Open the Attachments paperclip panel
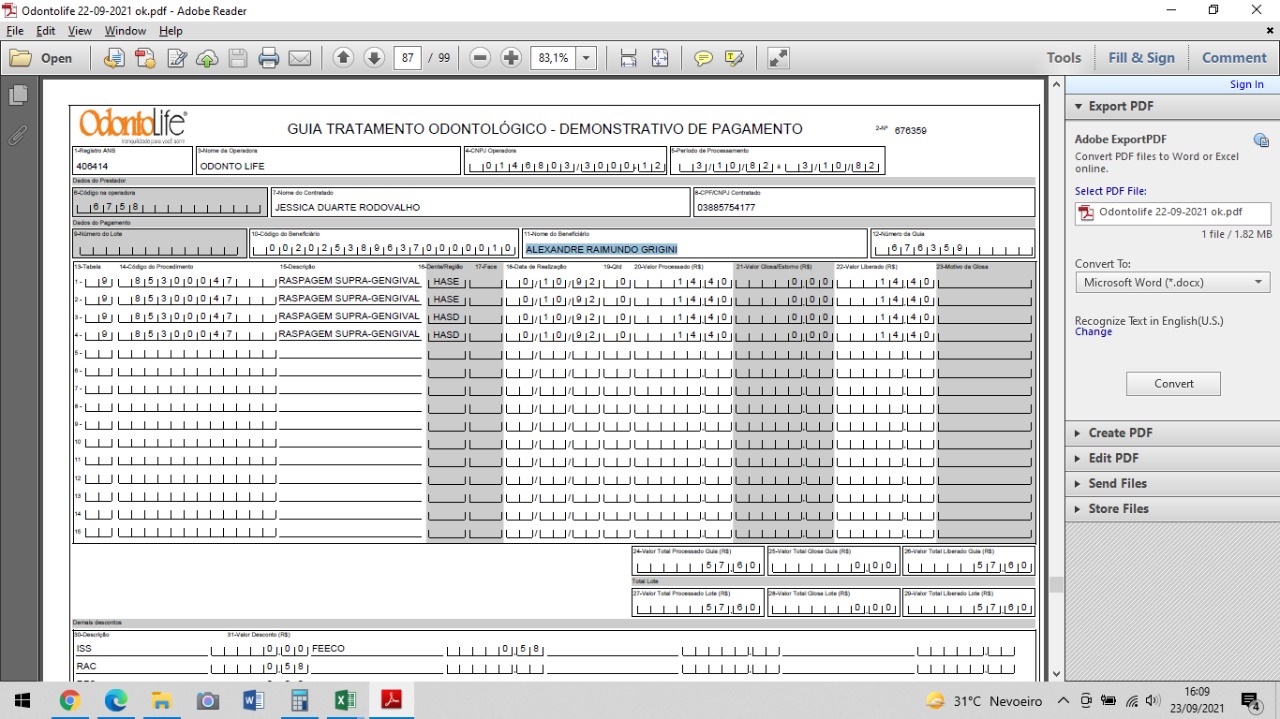1280x719 pixels. tap(17, 135)
